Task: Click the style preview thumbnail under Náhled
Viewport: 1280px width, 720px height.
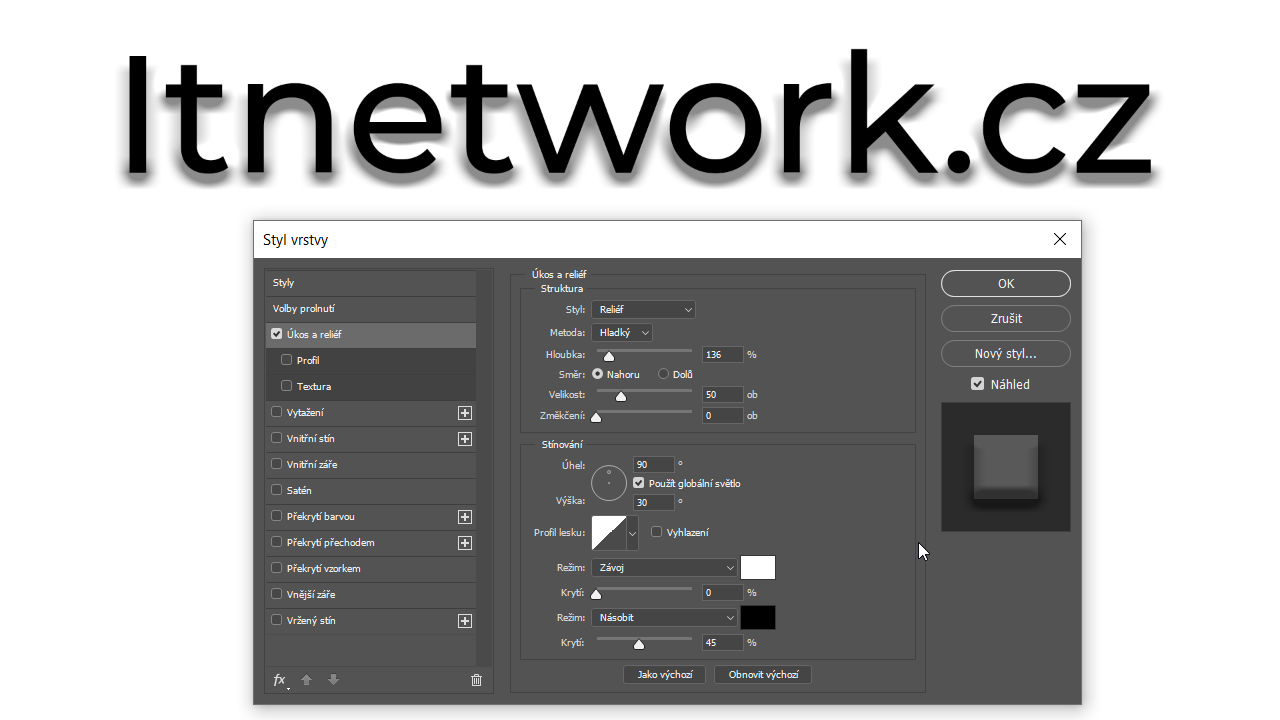Action: click(x=1006, y=467)
